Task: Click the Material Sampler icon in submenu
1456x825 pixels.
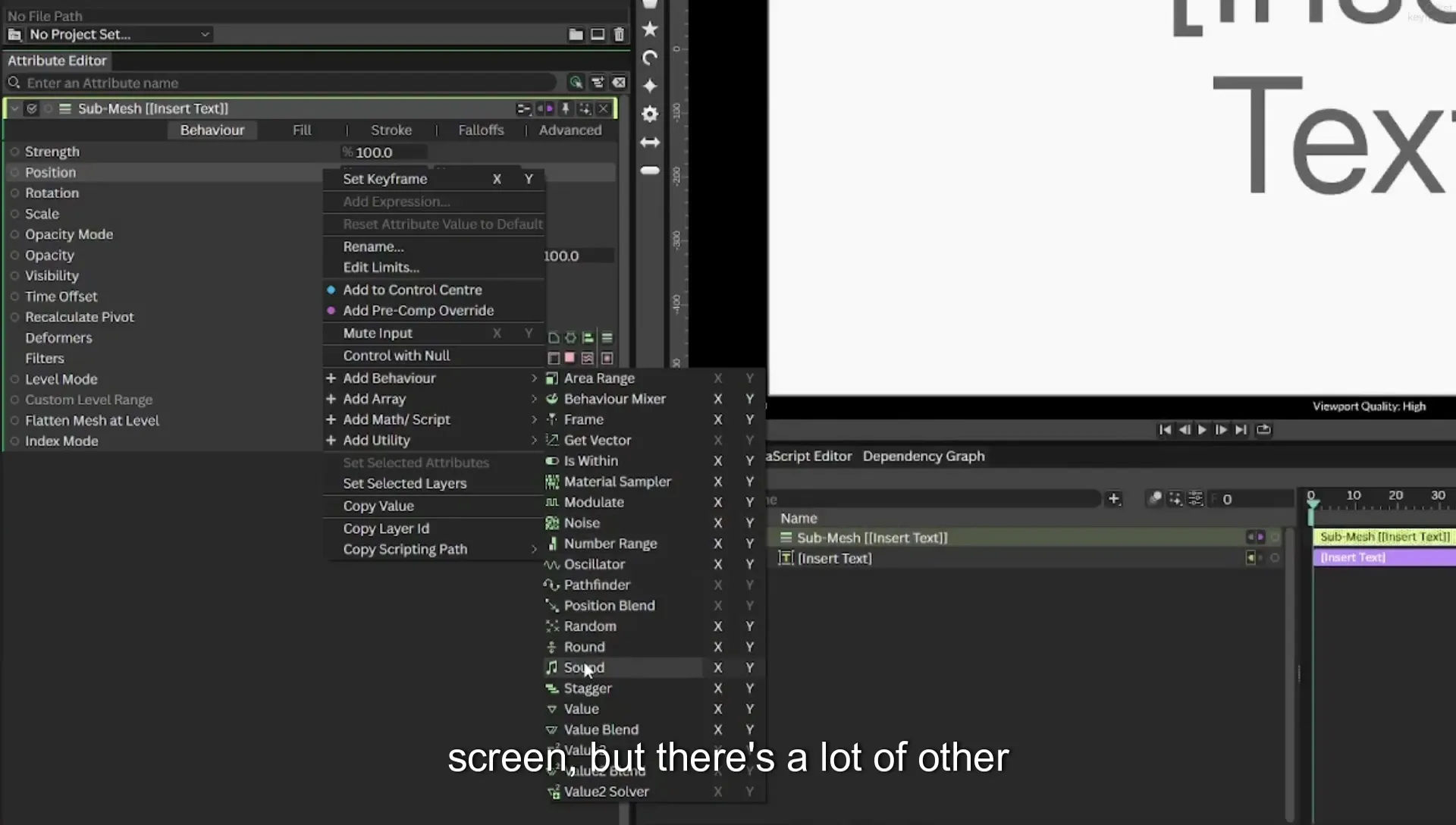Action: [x=552, y=482]
